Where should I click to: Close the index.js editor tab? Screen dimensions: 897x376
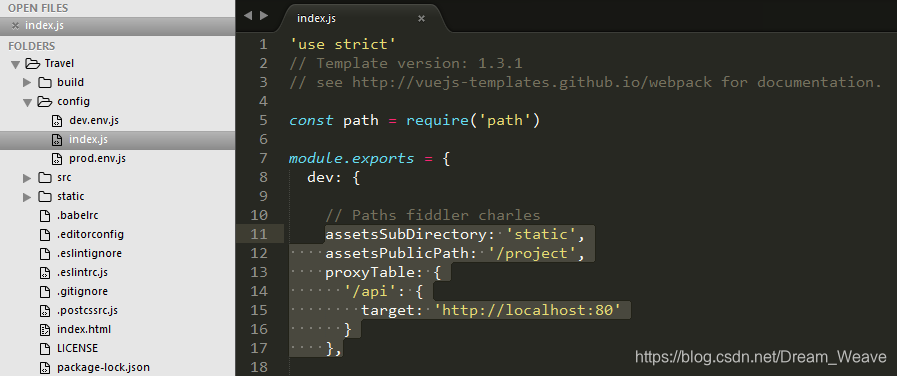coord(421,18)
